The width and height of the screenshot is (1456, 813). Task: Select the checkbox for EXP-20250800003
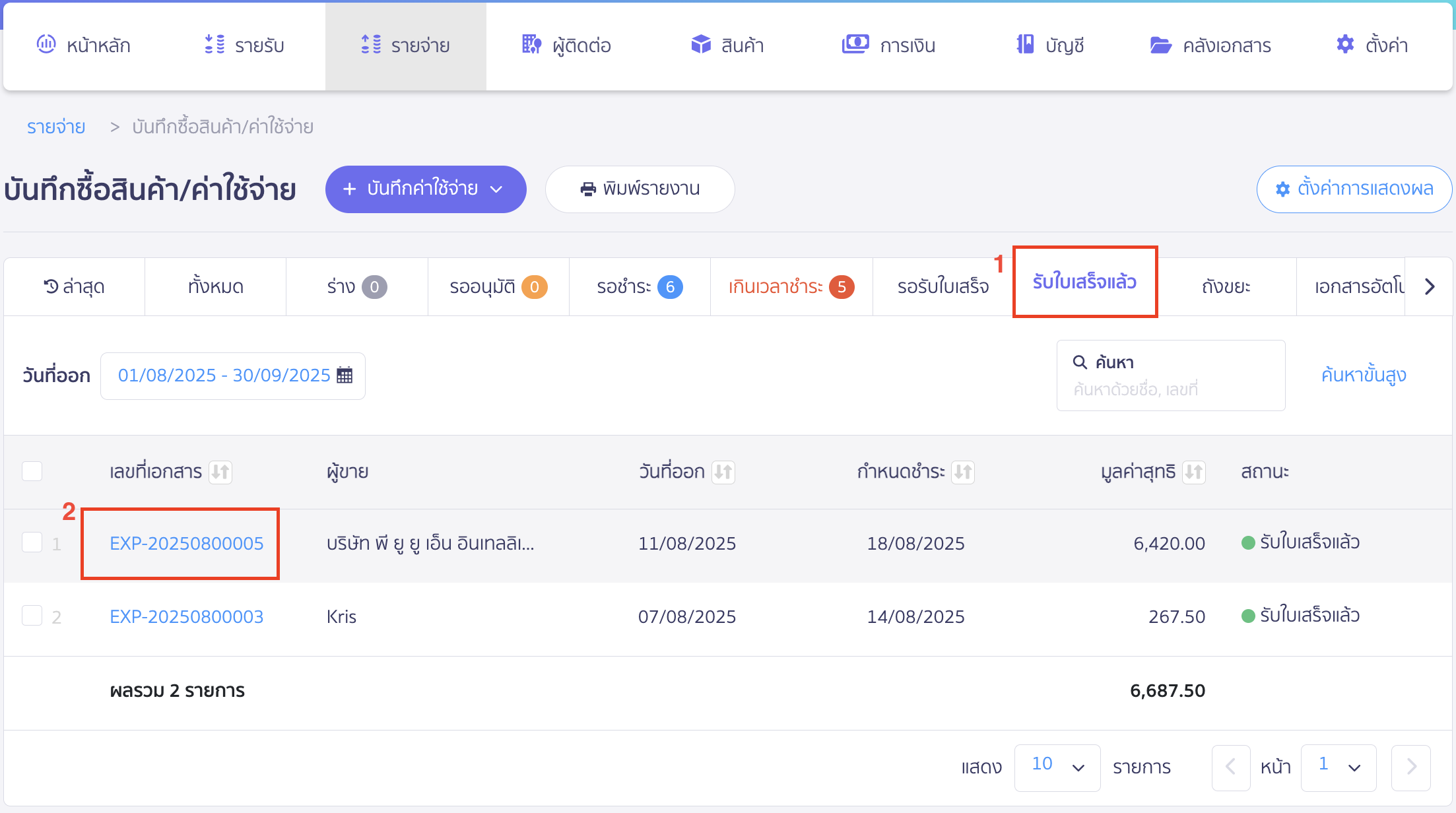[32, 616]
